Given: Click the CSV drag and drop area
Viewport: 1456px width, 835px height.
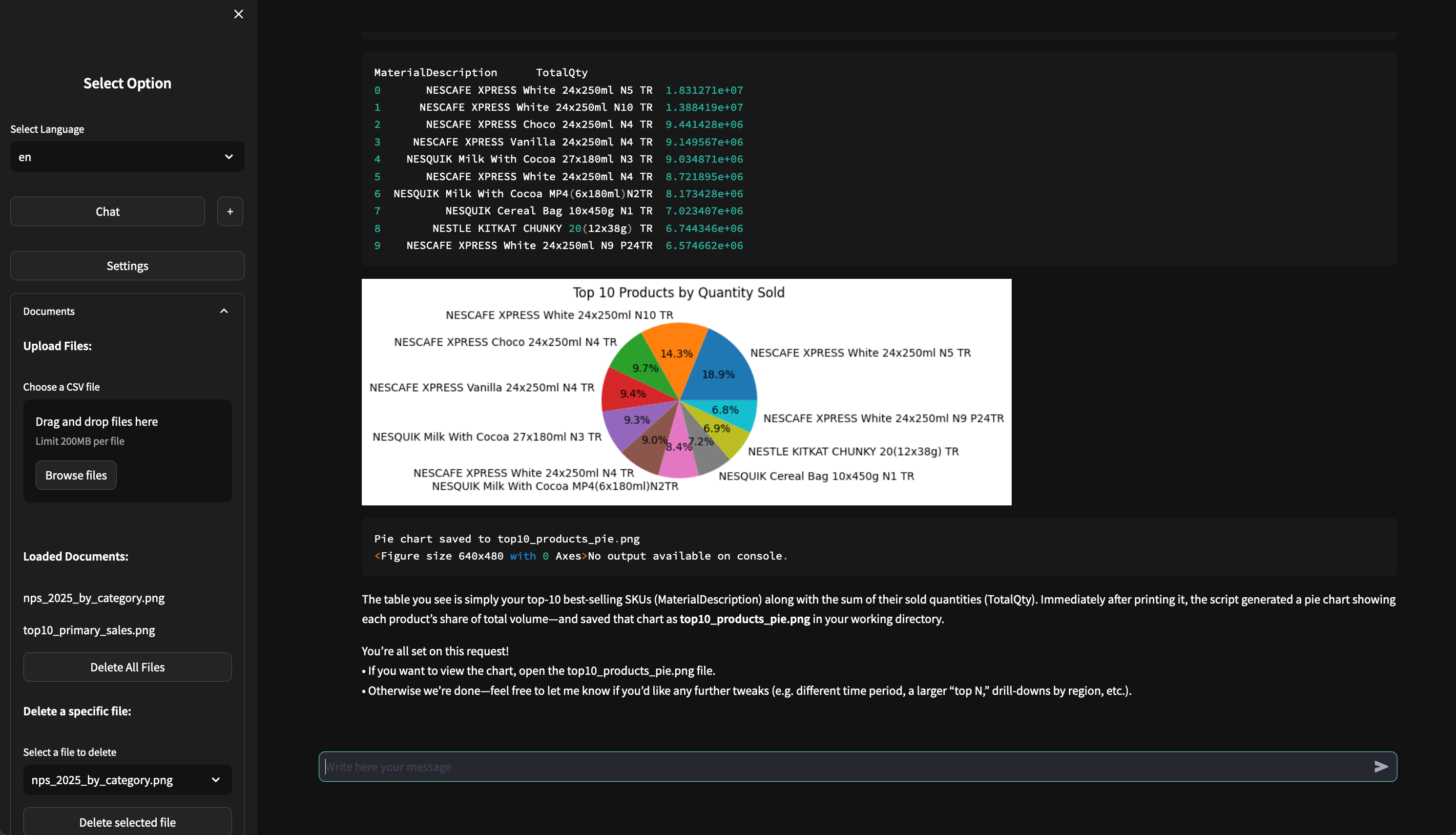Looking at the screenshot, I should [x=127, y=451].
